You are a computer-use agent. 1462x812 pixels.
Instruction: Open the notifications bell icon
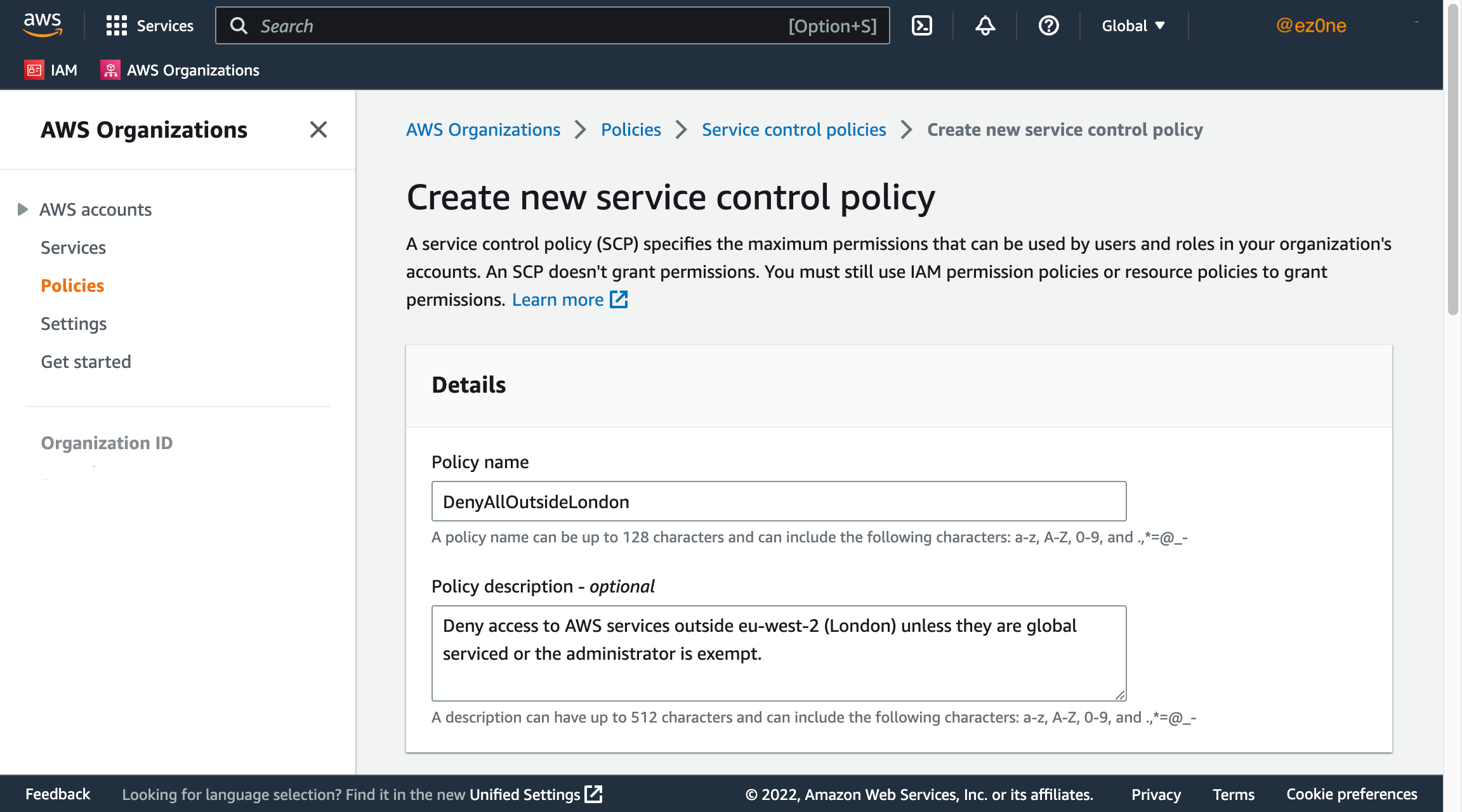point(985,25)
